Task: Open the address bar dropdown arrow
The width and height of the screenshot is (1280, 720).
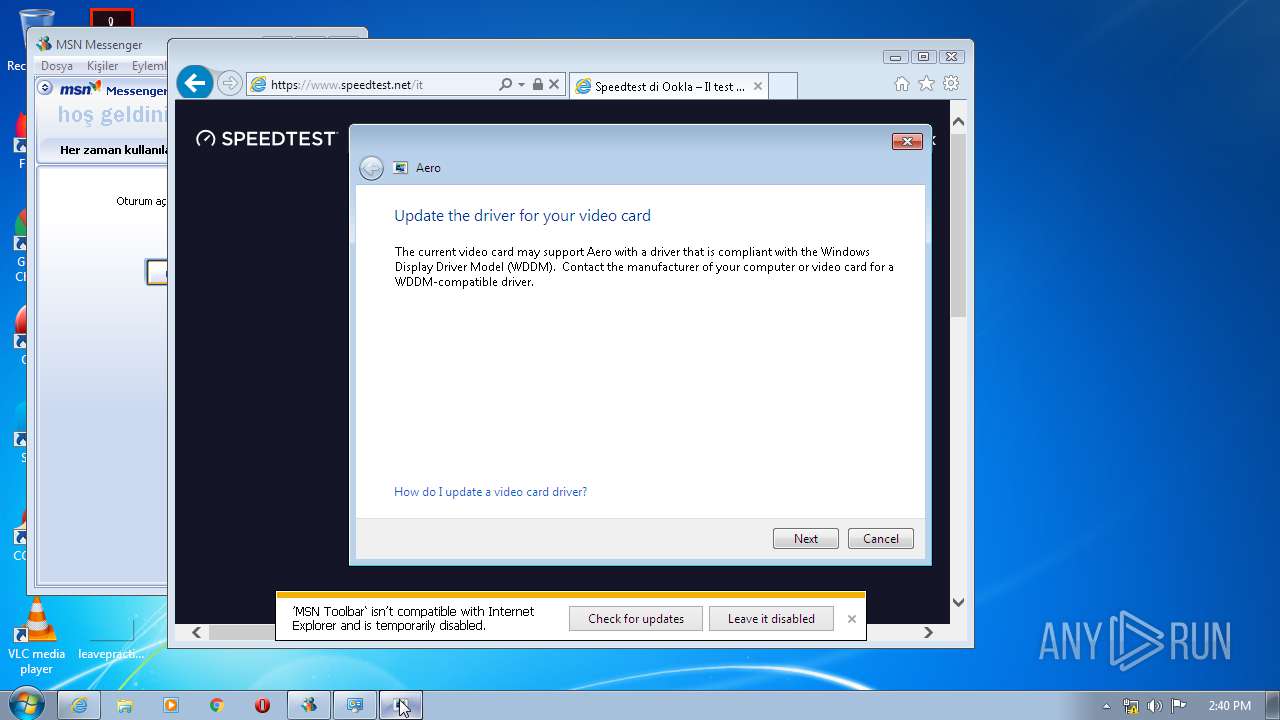Action: 521,85
